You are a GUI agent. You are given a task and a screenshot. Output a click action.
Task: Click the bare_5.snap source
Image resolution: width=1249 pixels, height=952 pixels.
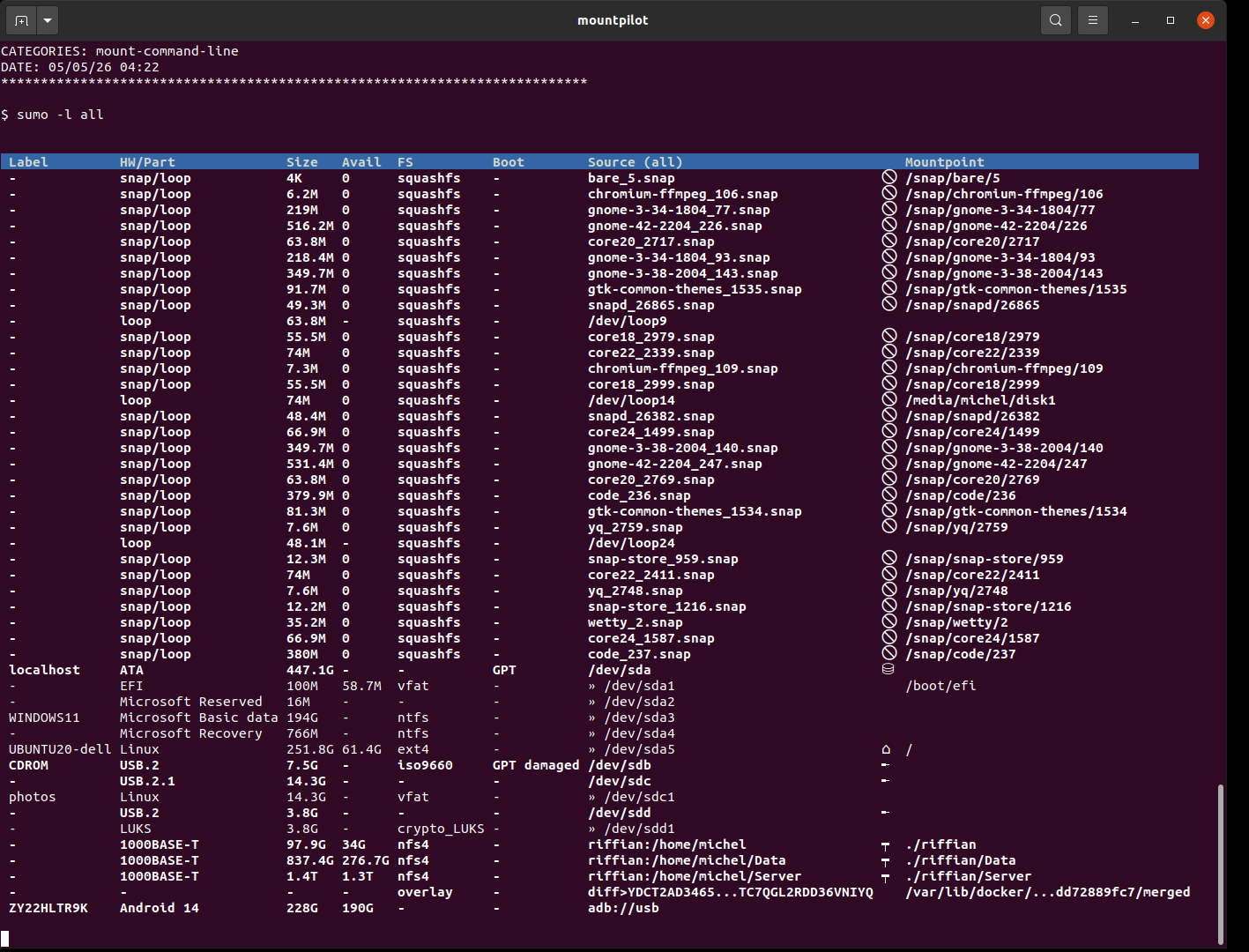pyautogui.click(x=631, y=178)
